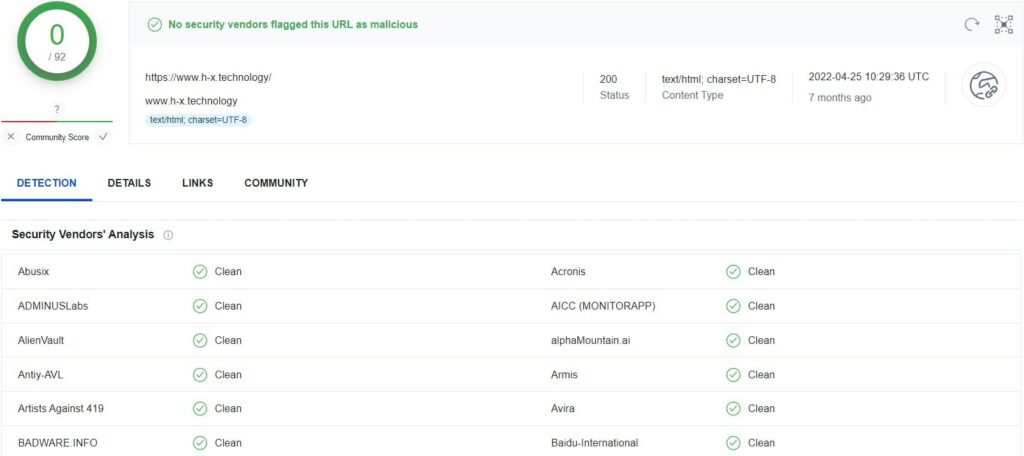
Task: Click the 0 / 92 detection score circle
Action: [57, 41]
